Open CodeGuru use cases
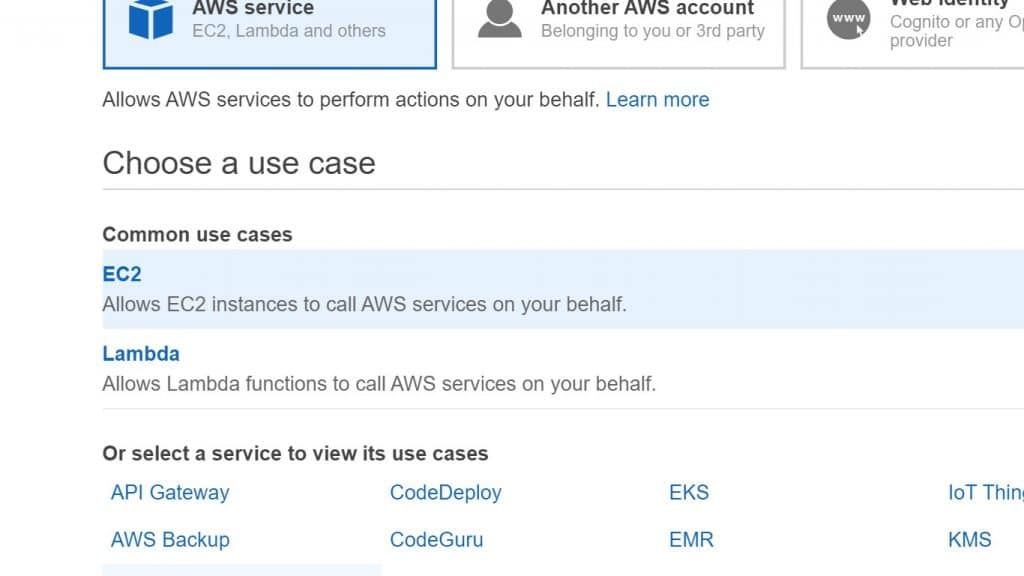Image resolution: width=1024 pixels, height=576 pixels. (436, 539)
